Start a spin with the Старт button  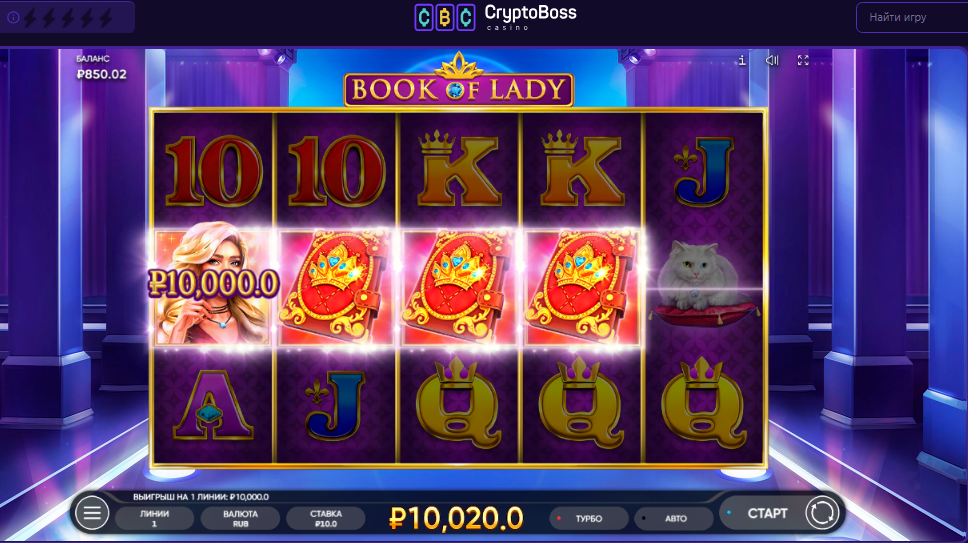767,513
